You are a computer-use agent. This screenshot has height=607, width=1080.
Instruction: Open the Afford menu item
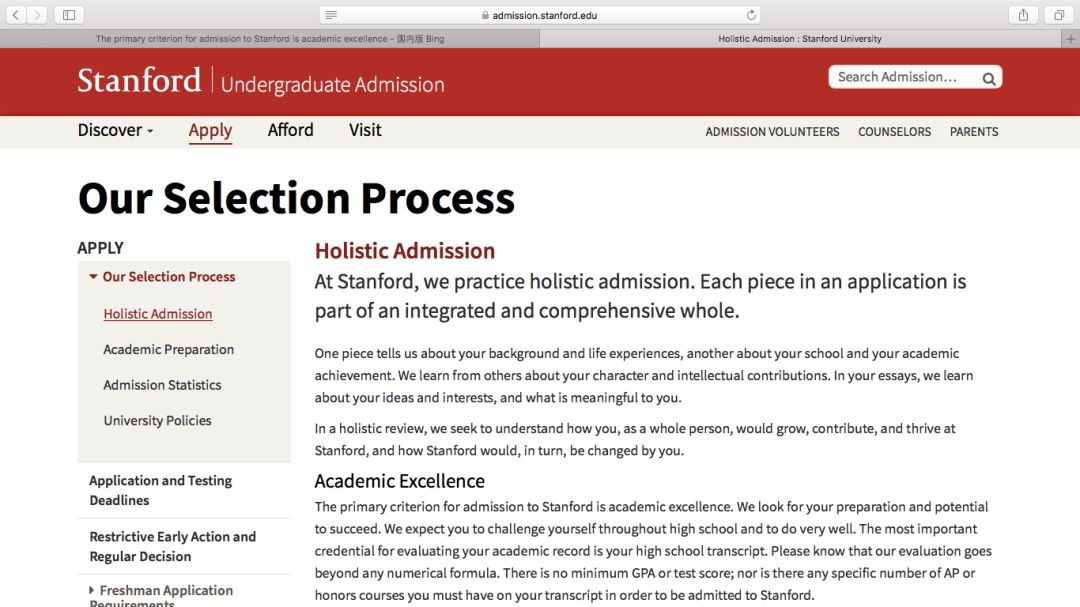(291, 130)
